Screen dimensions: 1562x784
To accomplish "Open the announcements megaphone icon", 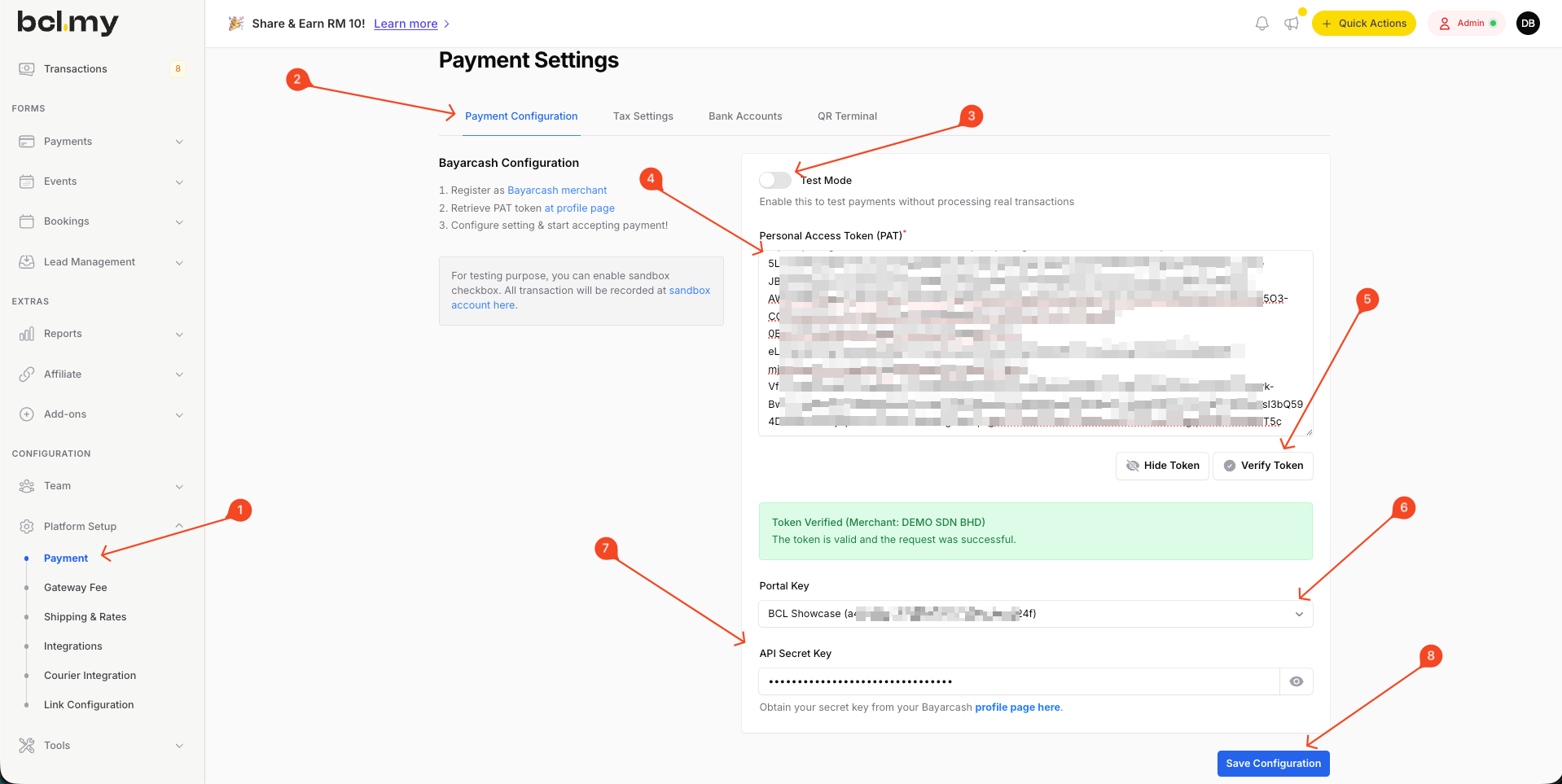I will pos(1292,24).
